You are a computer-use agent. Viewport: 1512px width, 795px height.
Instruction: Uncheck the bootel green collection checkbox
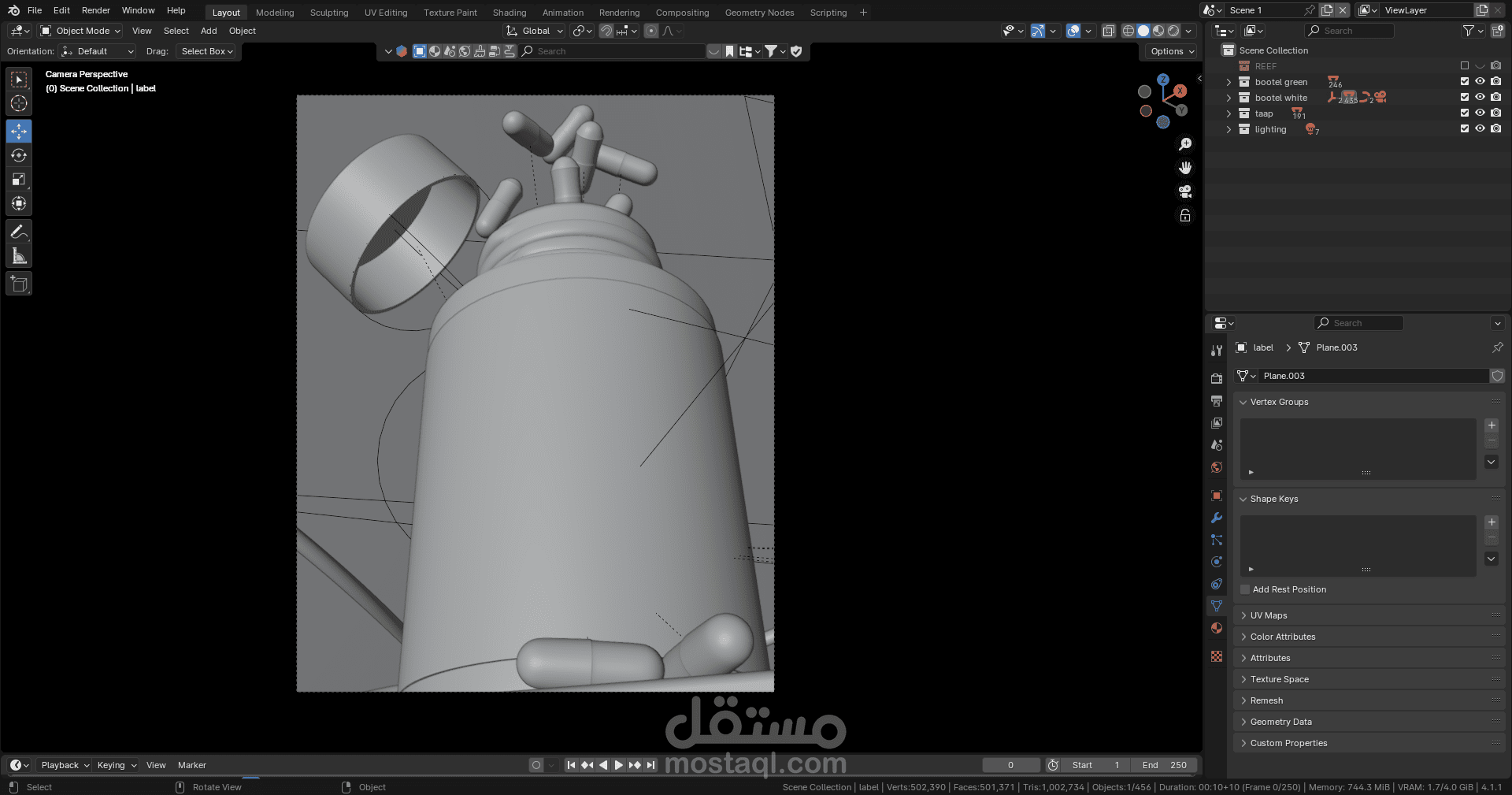(x=1465, y=82)
